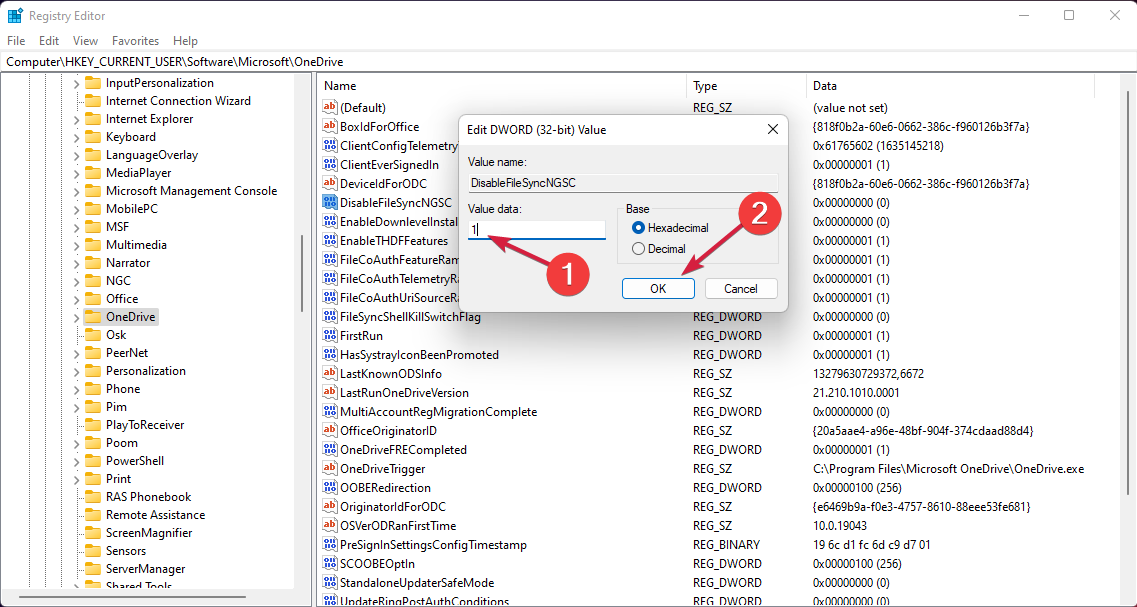The image size is (1137, 607).
Task: Open the Edit menu
Action: pos(49,41)
